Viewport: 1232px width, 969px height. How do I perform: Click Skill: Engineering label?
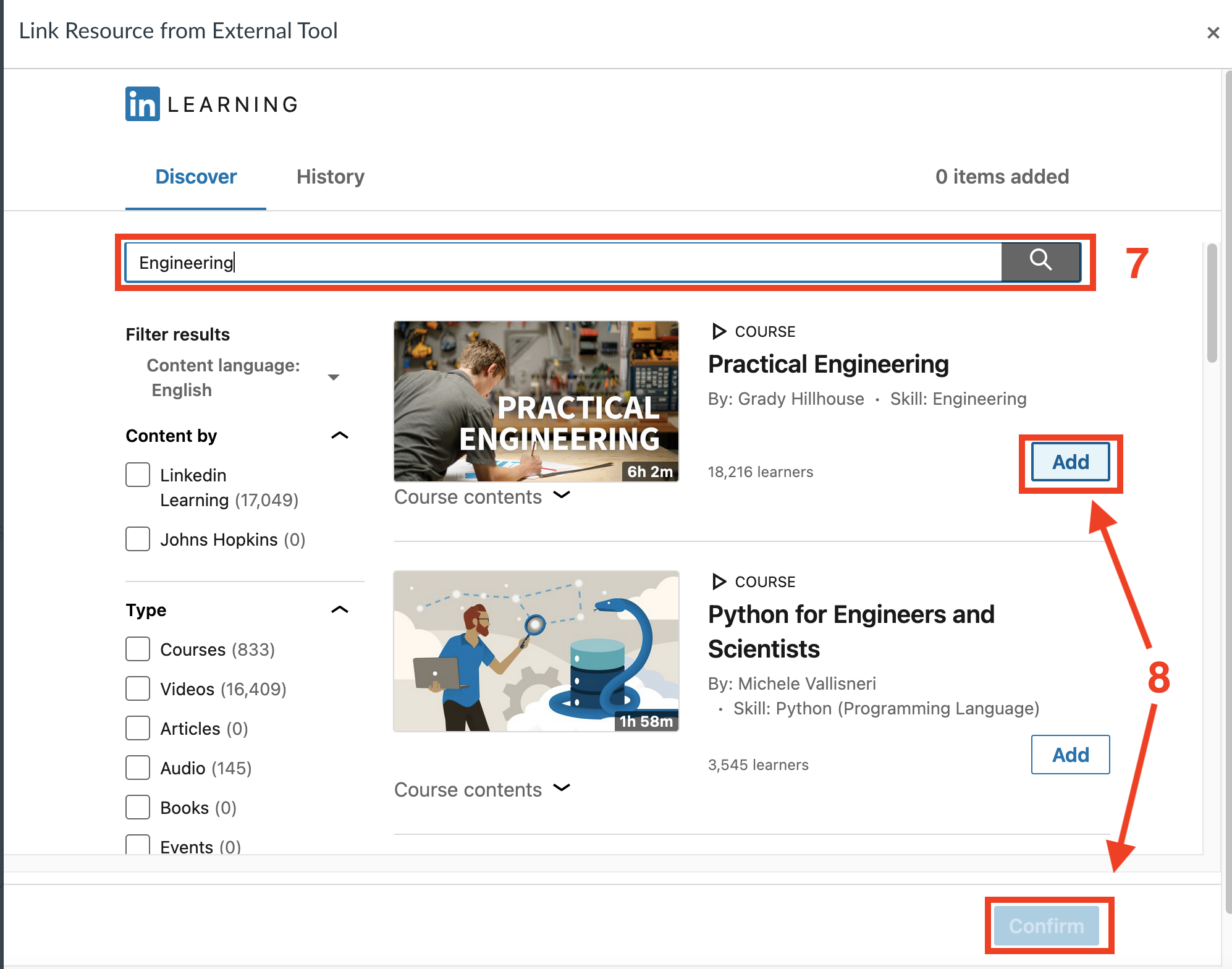(x=958, y=399)
